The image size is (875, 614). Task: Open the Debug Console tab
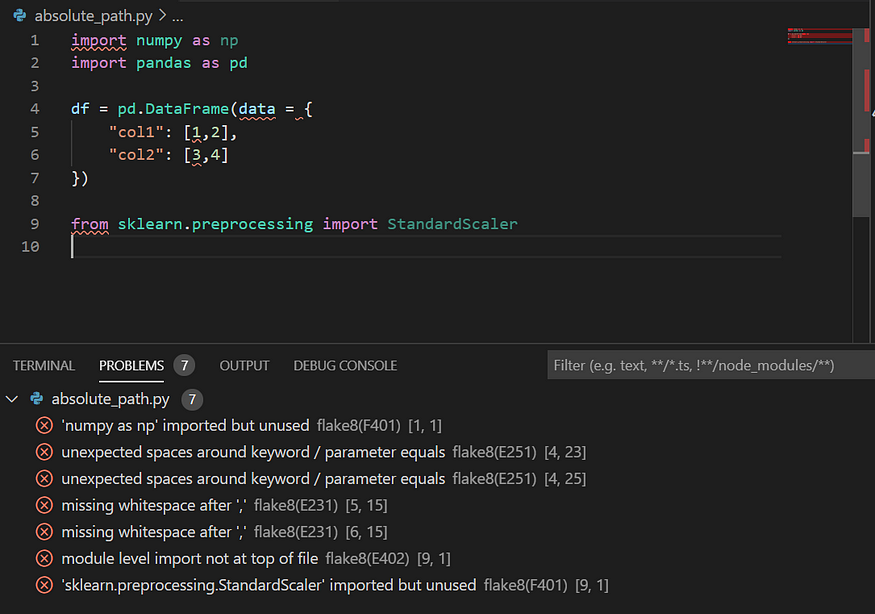[345, 366]
